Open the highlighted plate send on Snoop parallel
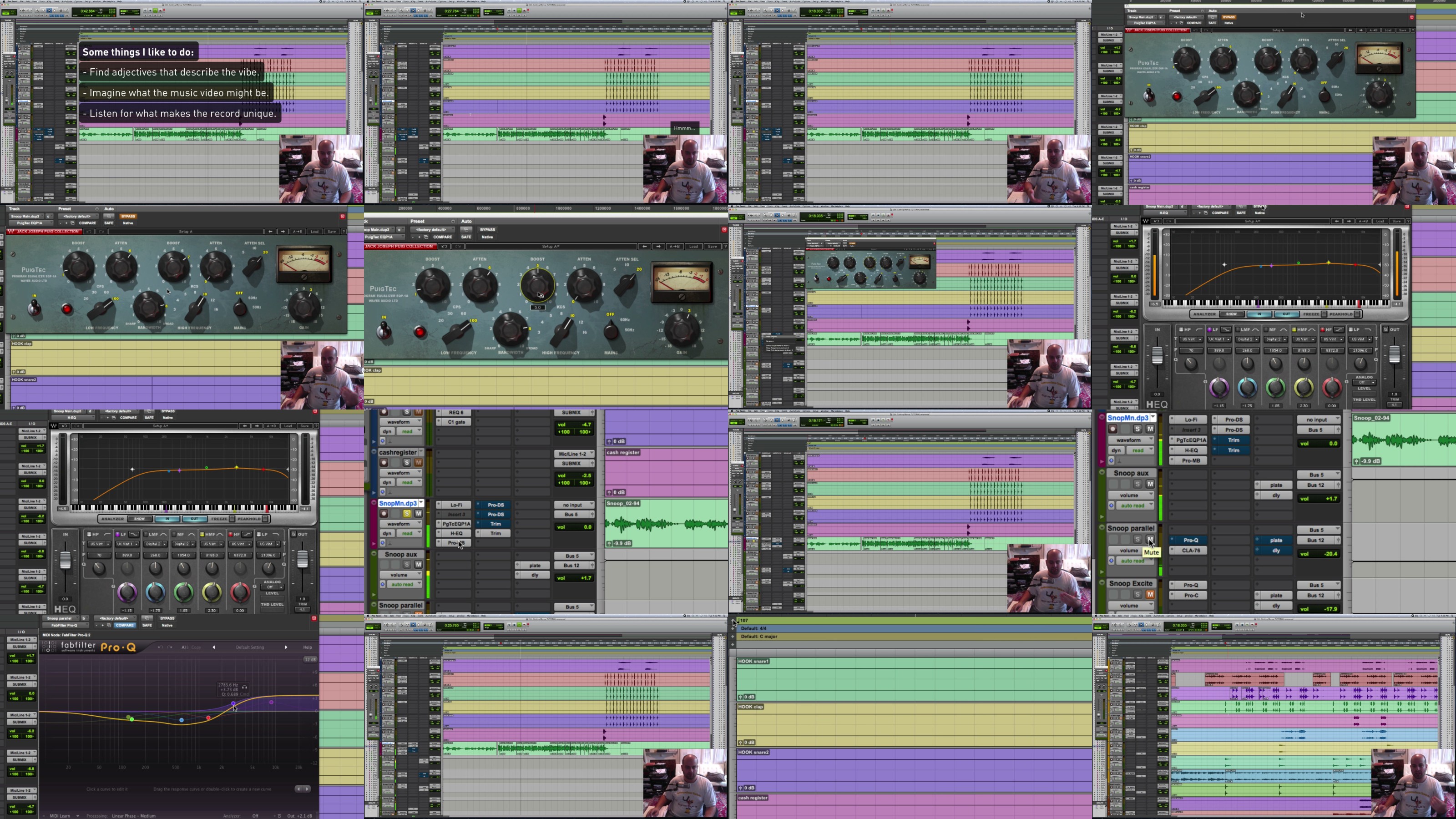 tap(1276, 541)
